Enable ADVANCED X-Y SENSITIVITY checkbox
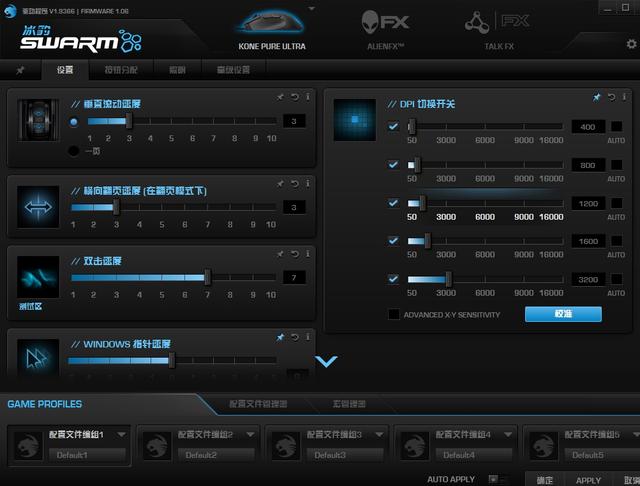Screen dimensions: 640x486 pos(393,314)
